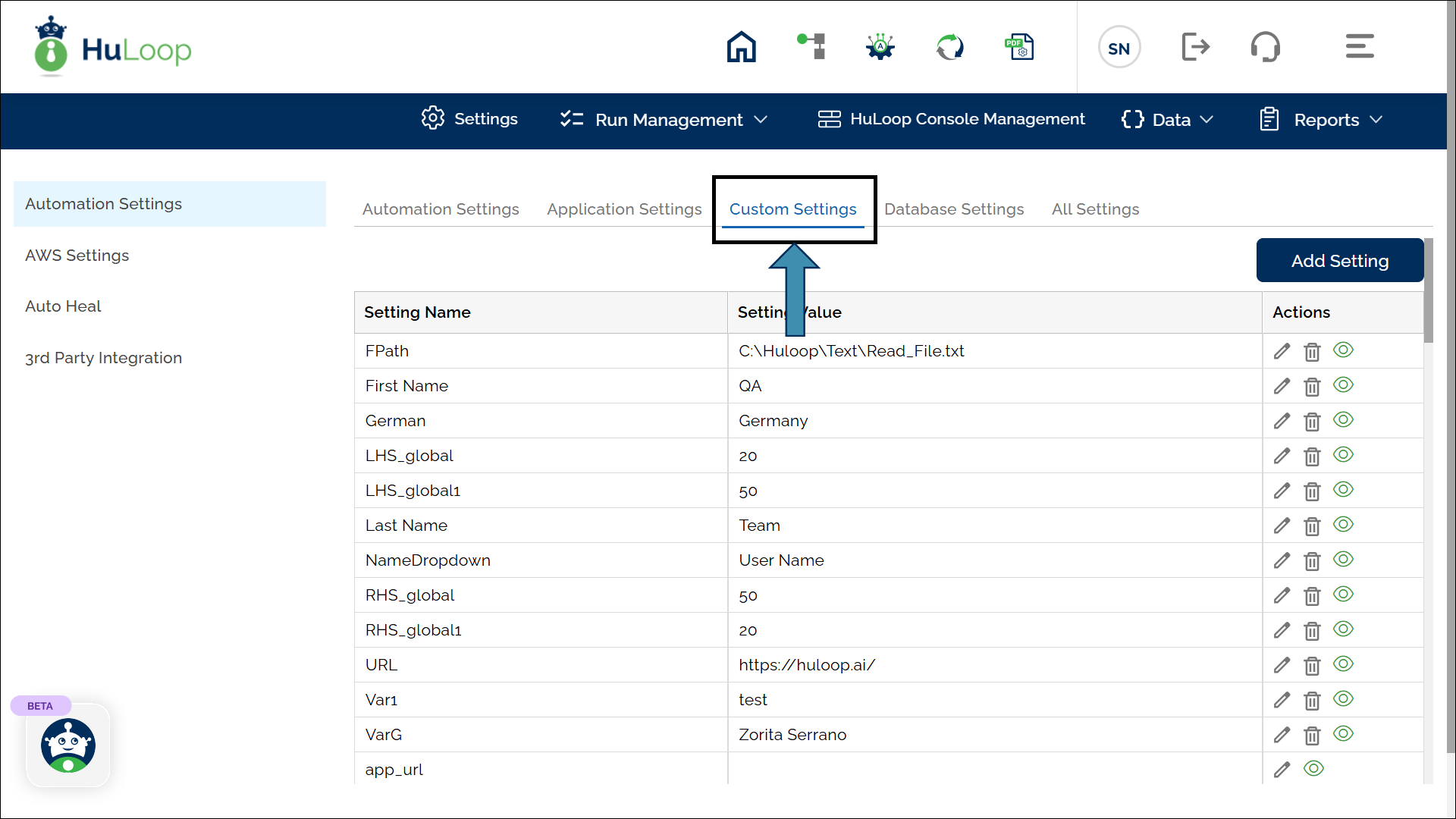
Task: Click the refresh cycle arrows icon
Action: [949, 47]
